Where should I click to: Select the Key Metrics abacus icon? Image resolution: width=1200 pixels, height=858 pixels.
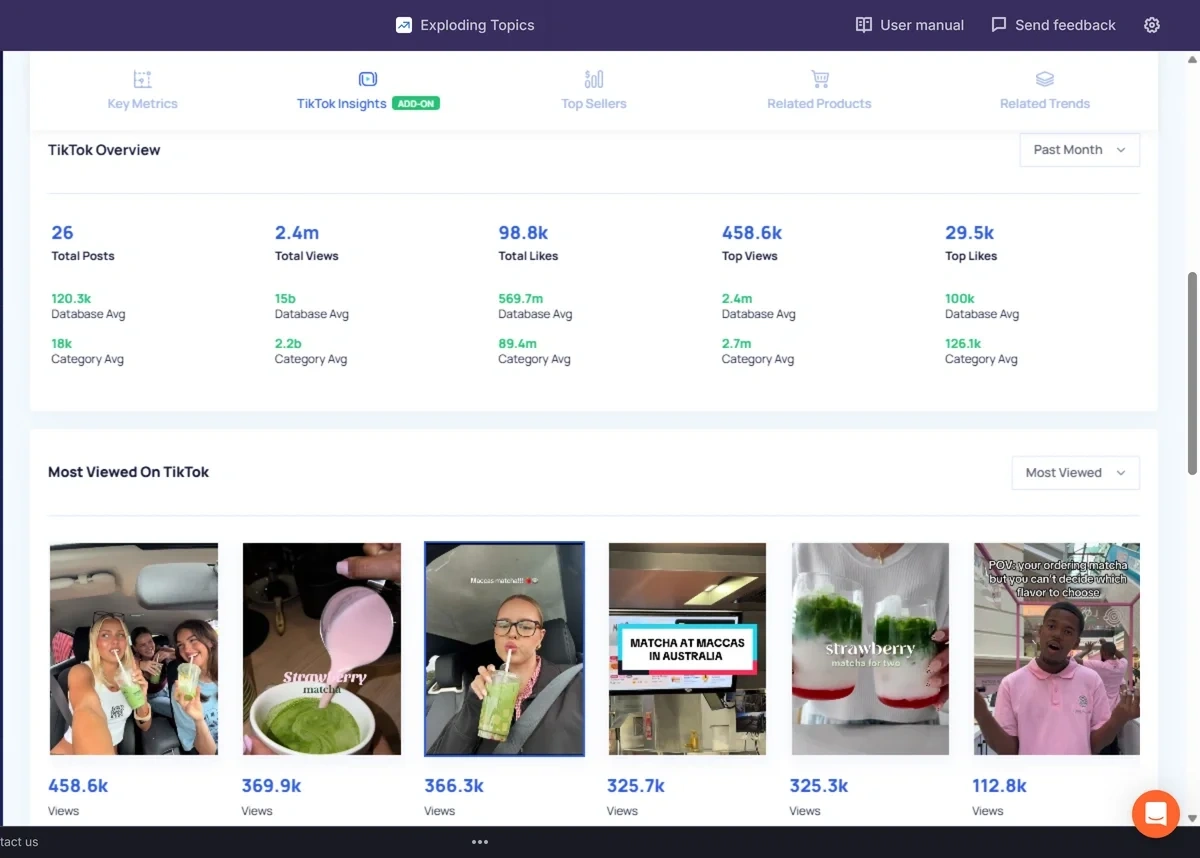(x=141, y=78)
